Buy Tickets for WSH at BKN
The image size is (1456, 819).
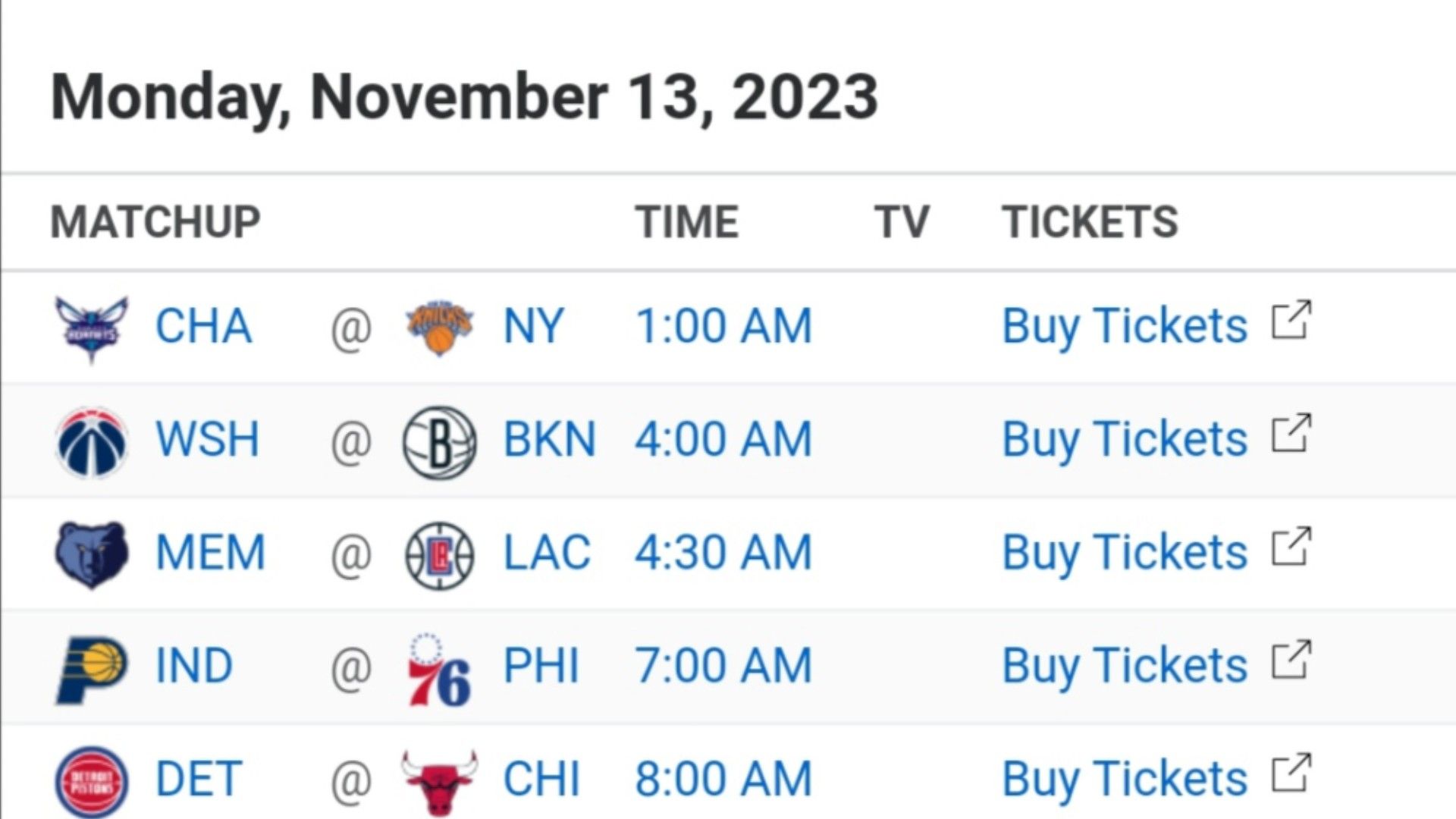[x=1125, y=439]
